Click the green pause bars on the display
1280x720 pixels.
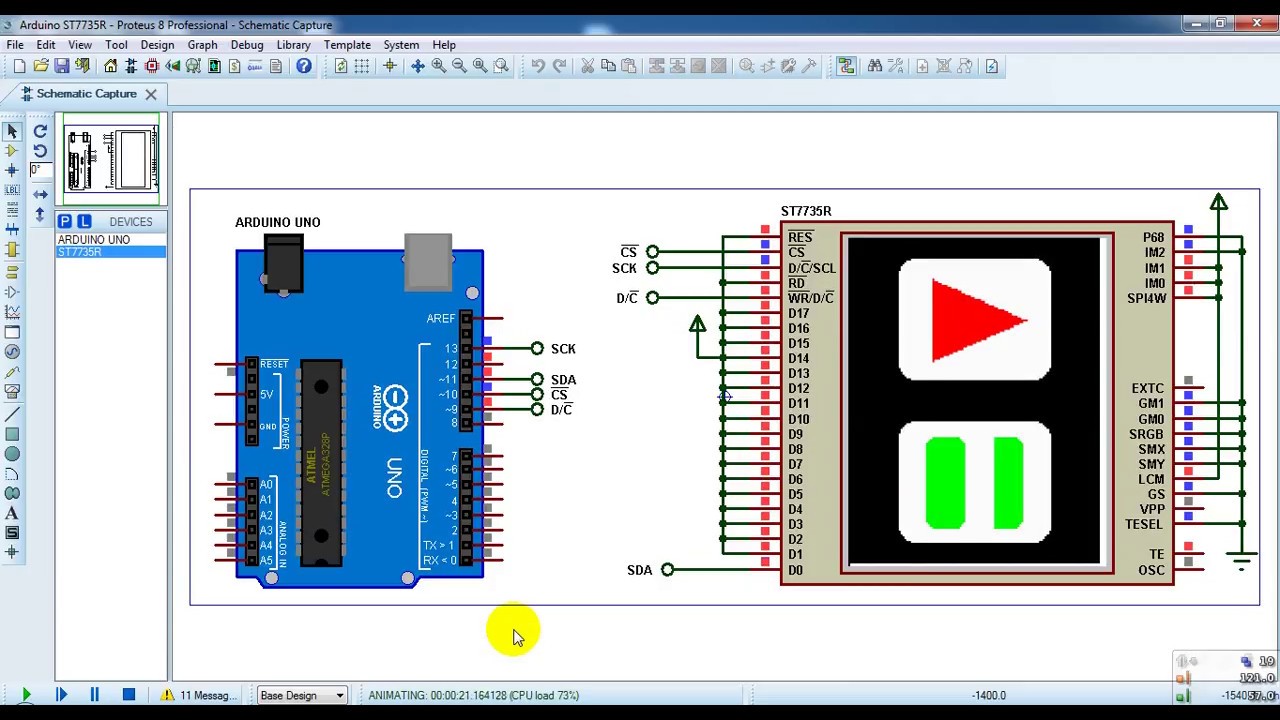974,482
